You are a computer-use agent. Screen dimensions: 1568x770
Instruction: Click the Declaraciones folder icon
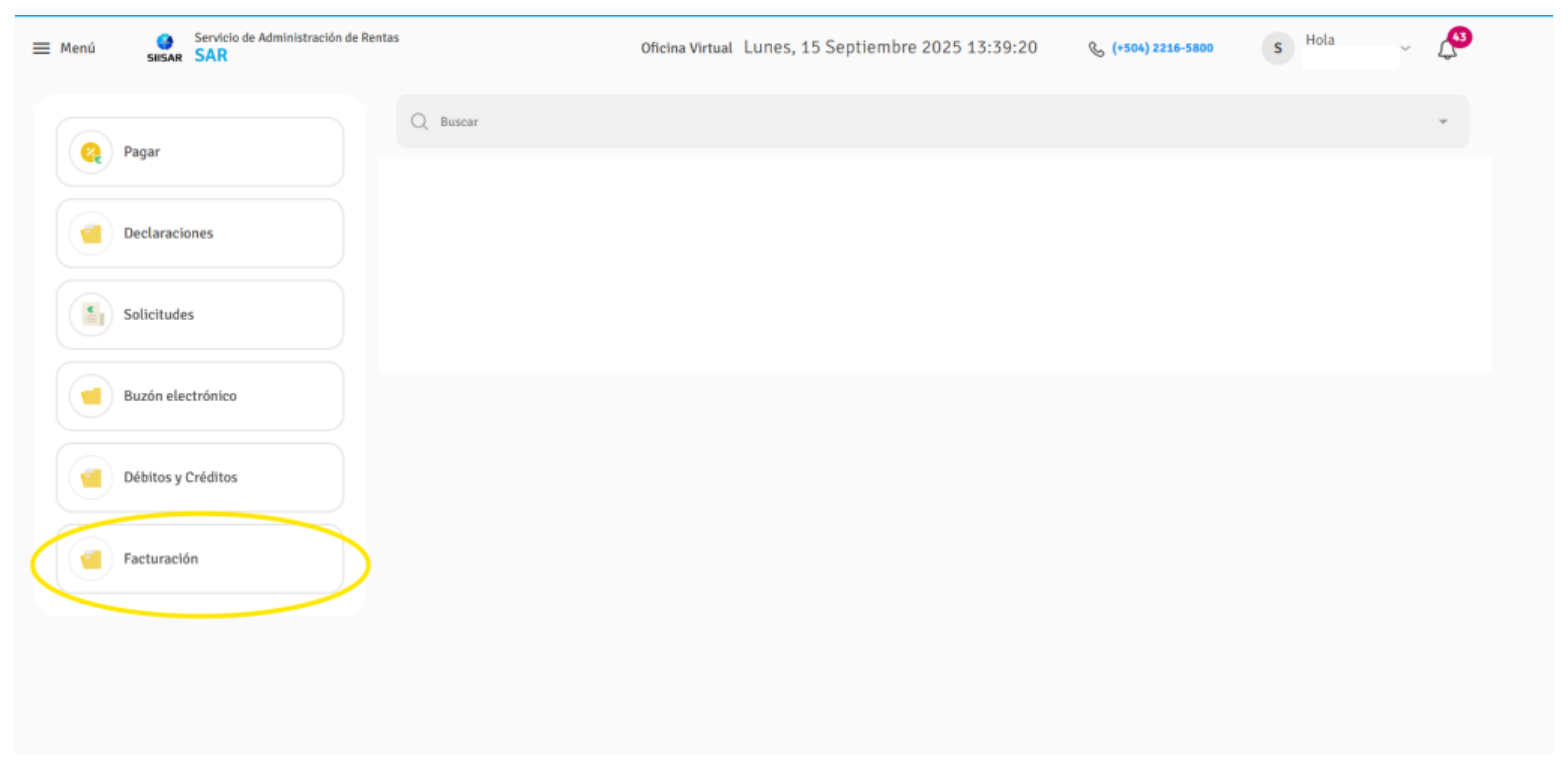pos(91,234)
